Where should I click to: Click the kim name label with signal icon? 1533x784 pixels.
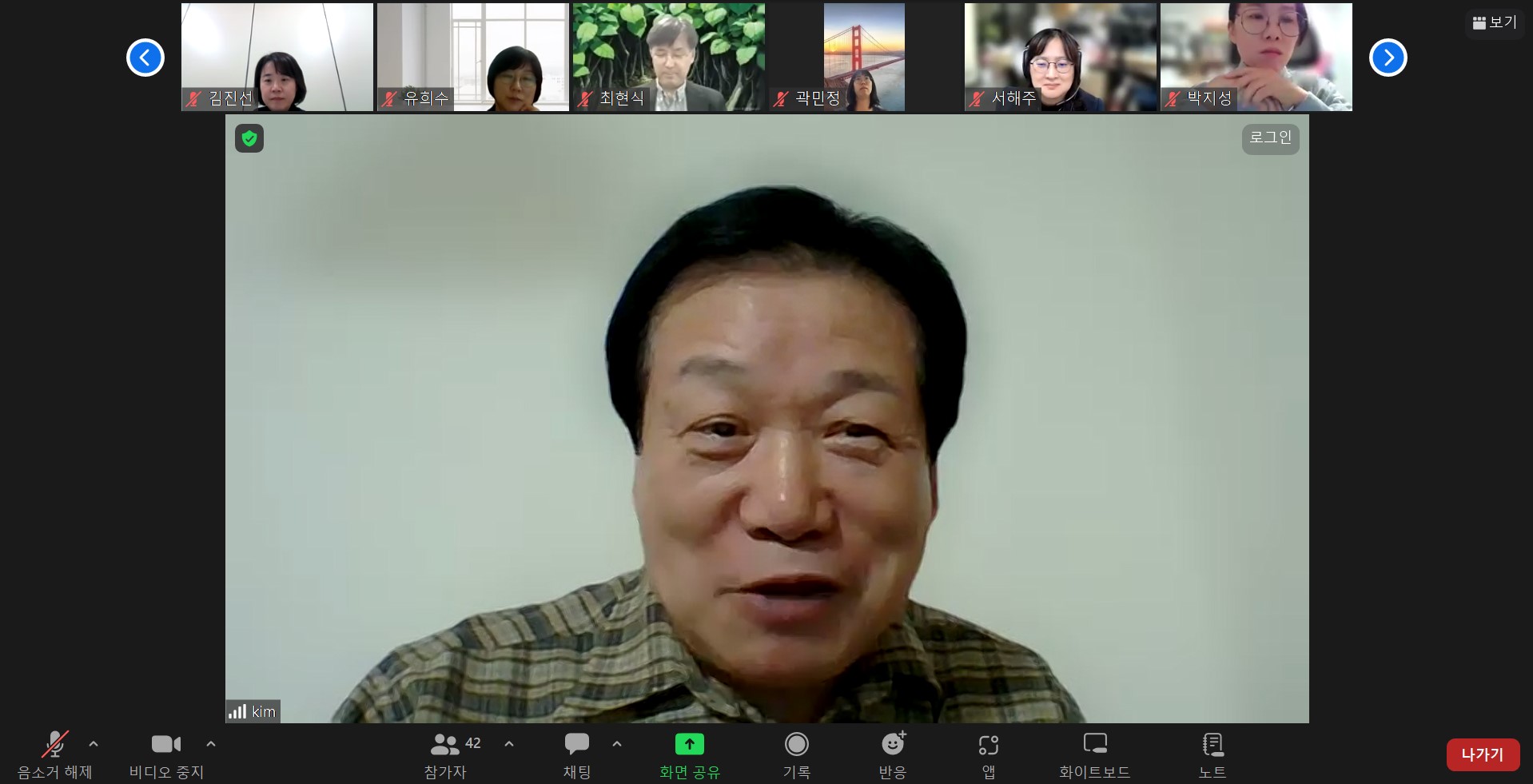[253, 711]
